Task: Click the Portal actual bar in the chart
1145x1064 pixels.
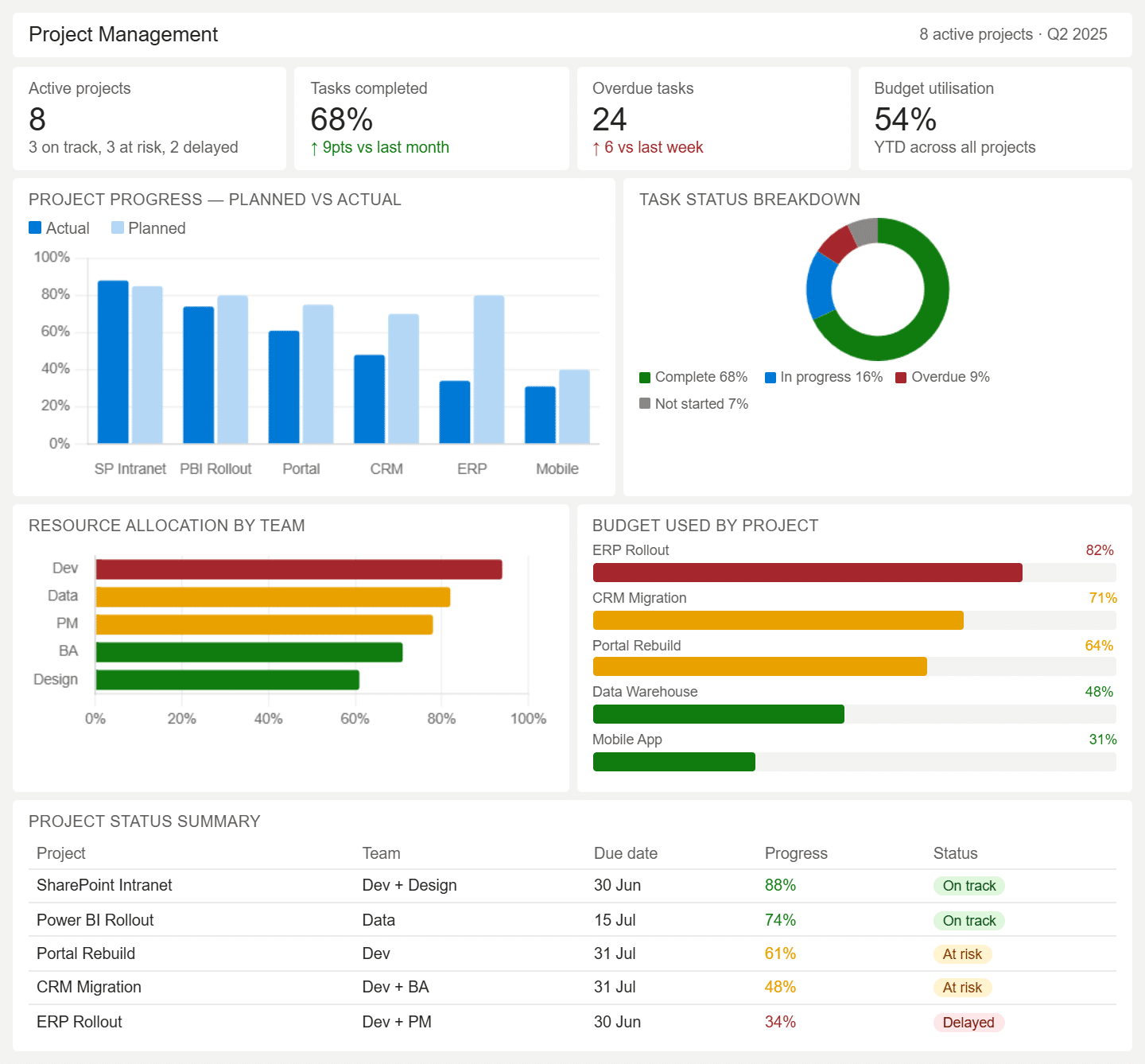Action: [x=284, y=387]
